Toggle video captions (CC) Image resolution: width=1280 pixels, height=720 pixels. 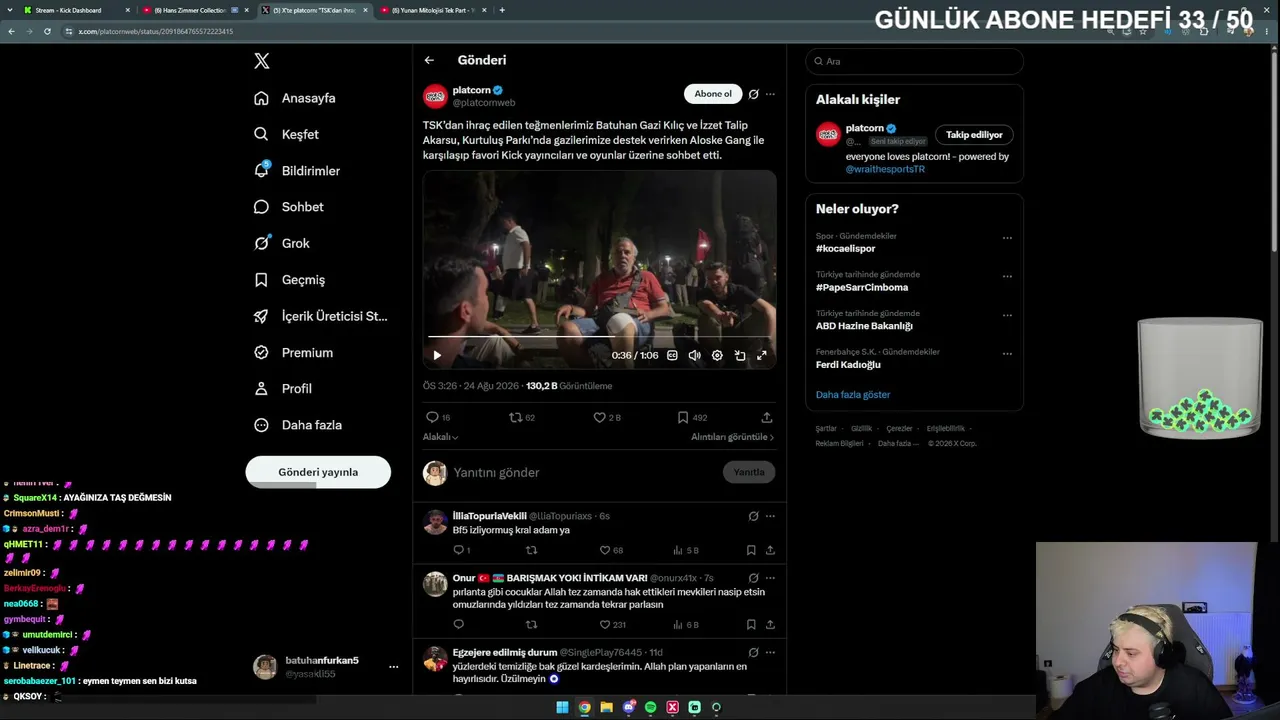click(672, 355)
